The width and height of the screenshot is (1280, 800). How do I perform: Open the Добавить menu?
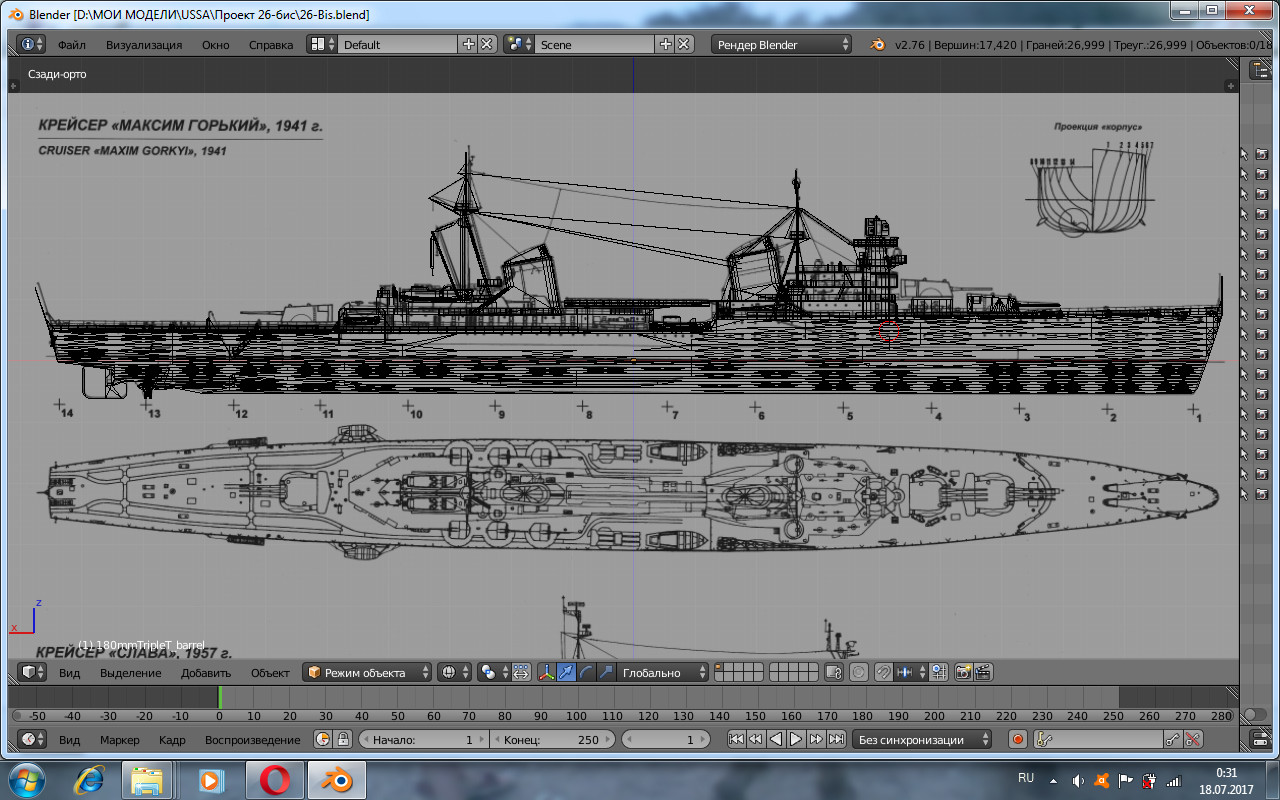tap(206, 673)
